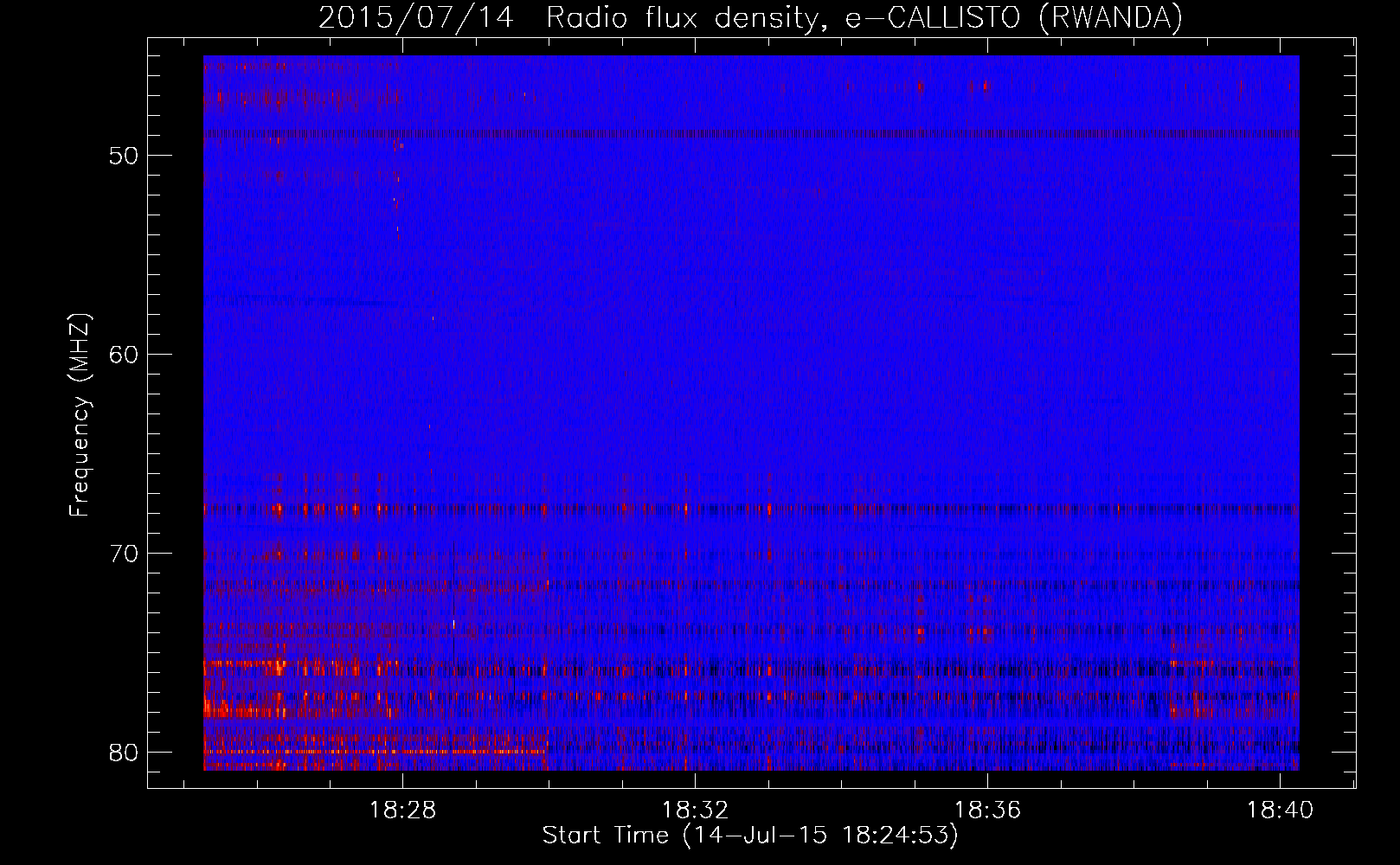The width and height of the screenshot is (1400, 865).
Task: Click the 'Frequency (MHZ)' axis label
Action: coord(80,415)
